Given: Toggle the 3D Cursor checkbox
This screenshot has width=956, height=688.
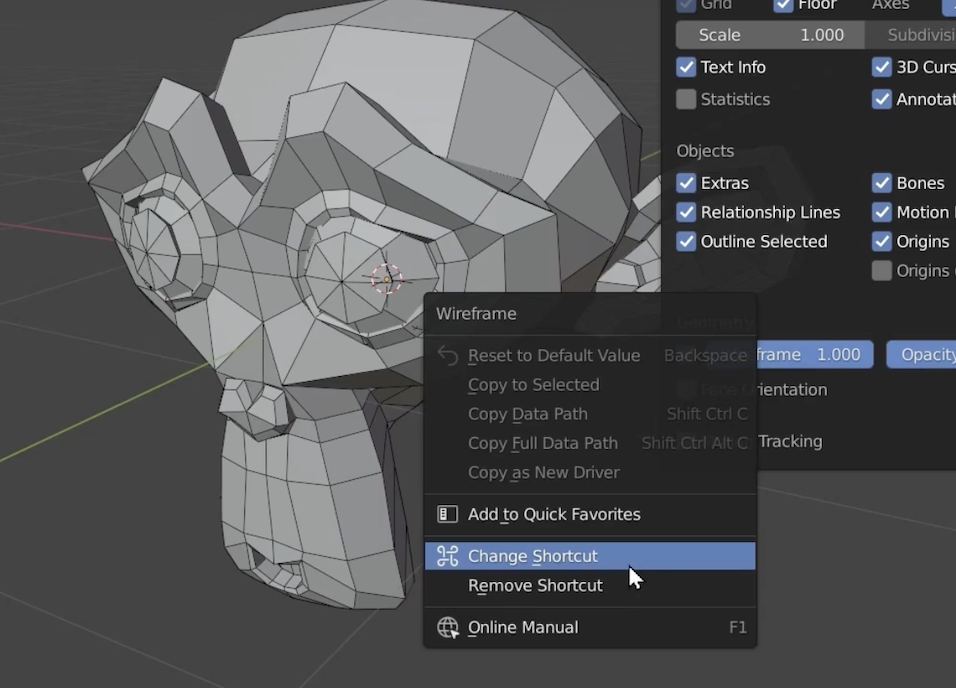Looking at the screenshot, I should click(882, 67).
